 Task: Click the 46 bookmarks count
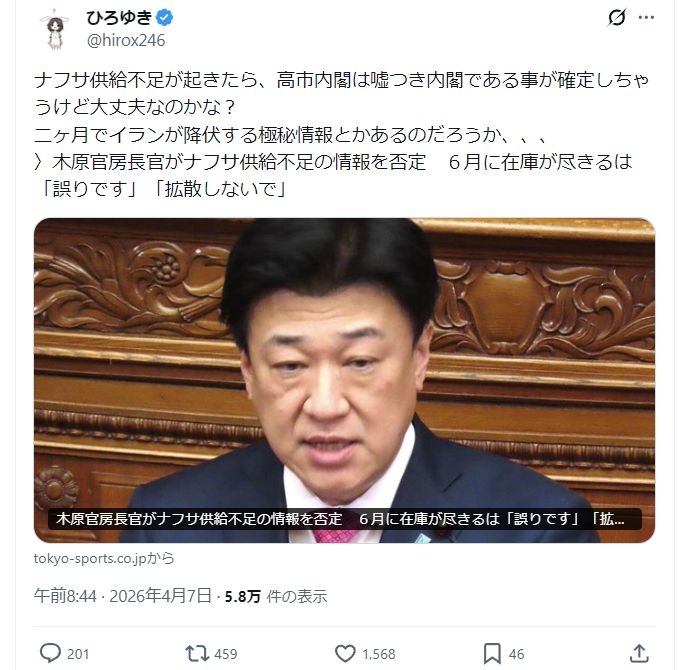point(516,654)
